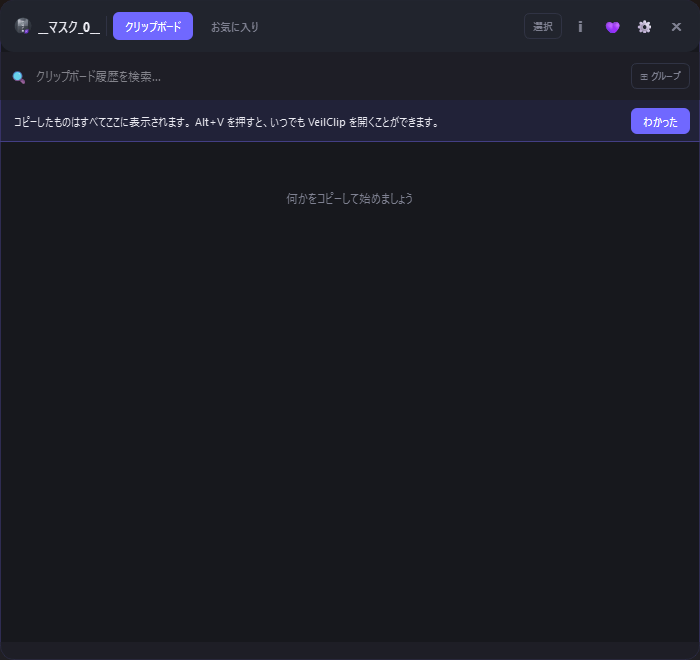
Task: Switch to the クリップボード tab
Action: point(153,26)
